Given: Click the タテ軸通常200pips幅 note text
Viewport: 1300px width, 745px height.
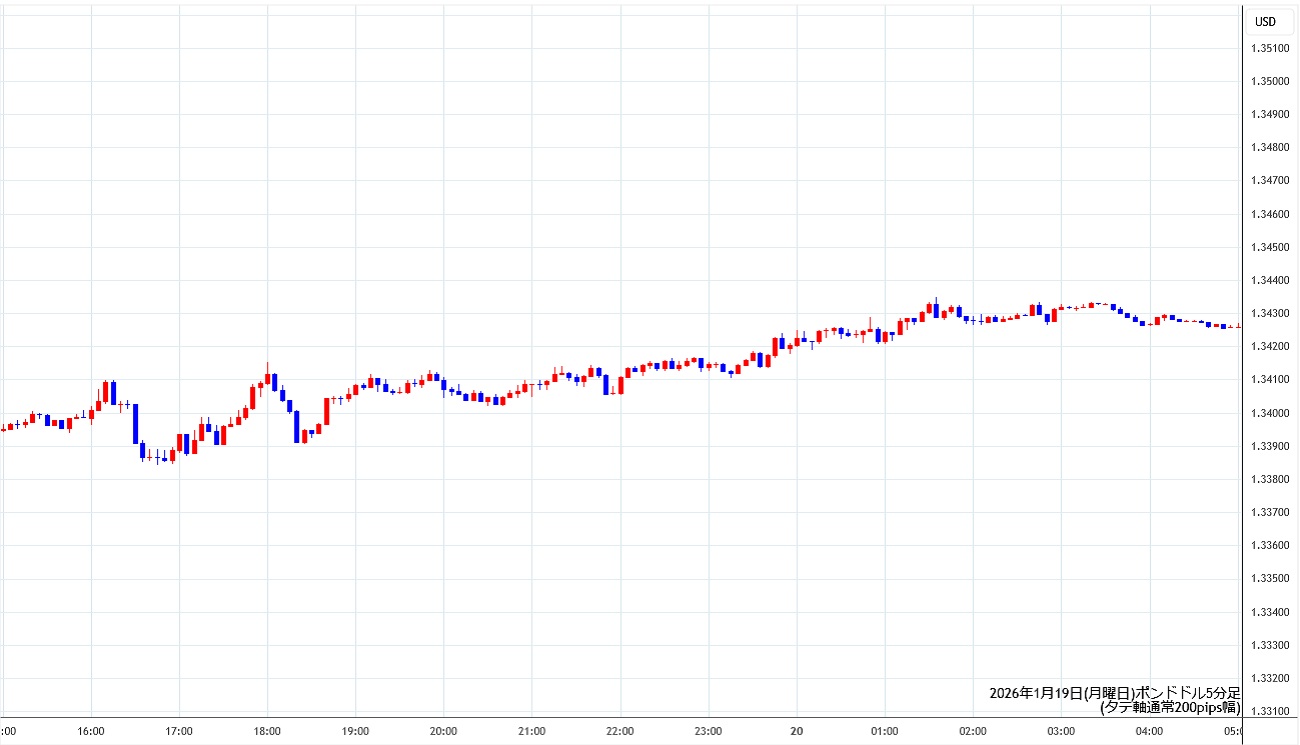Looking at the screenshot, I should click(x=1170, y=707).
